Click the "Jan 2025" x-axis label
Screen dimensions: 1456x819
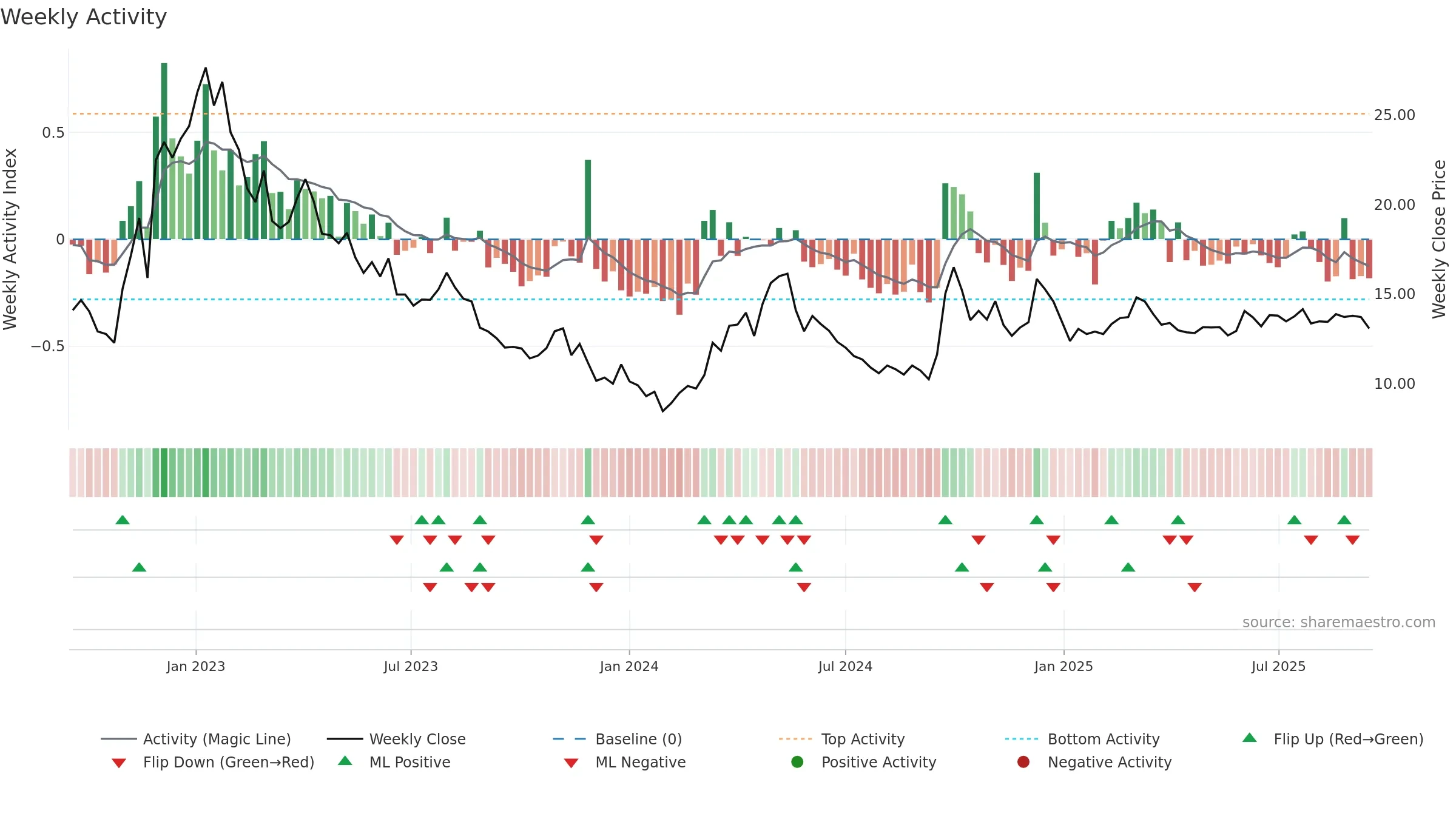click(x=1063, y=667)
